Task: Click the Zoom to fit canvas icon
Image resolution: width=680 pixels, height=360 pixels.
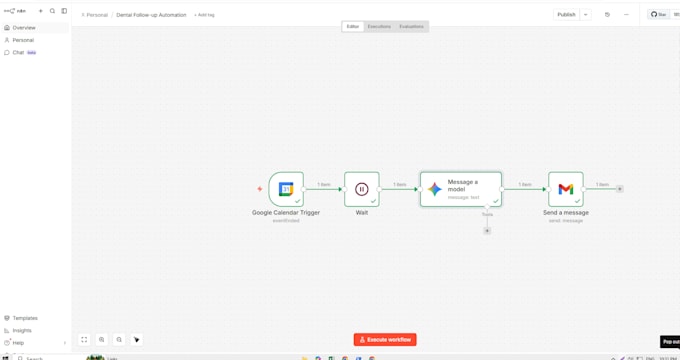Action: click(x=84, y=340)
